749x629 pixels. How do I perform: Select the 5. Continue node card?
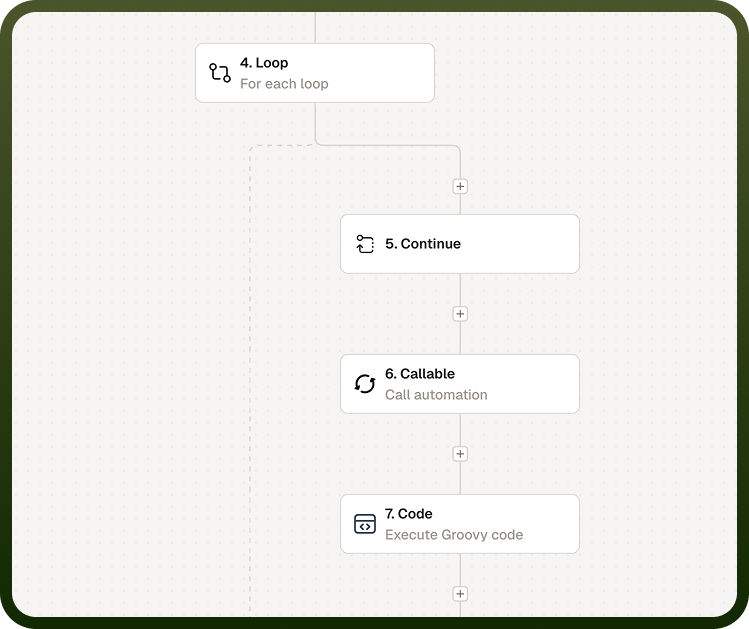[460, 244]
